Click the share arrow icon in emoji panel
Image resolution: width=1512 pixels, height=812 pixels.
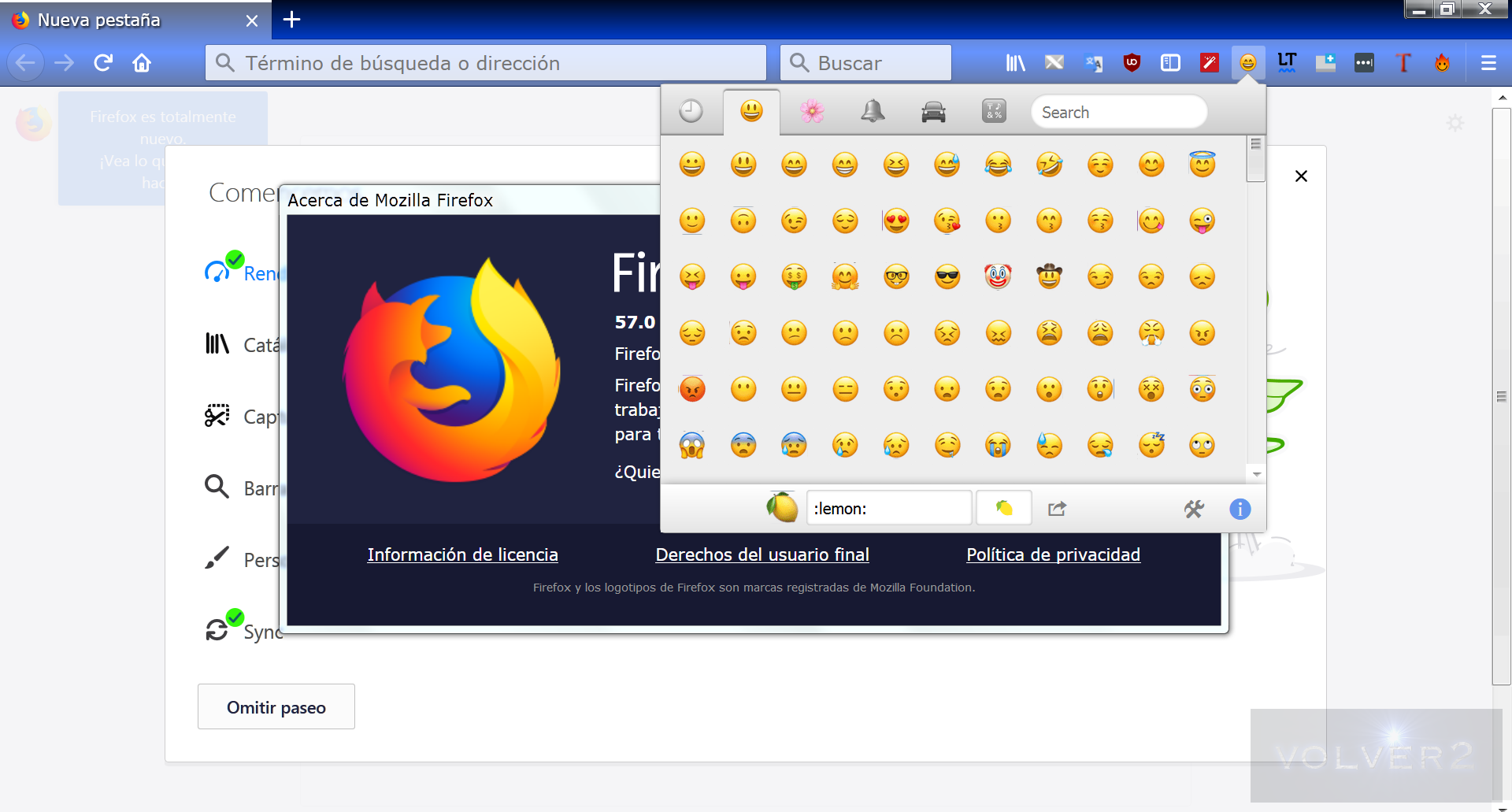click(x=1057, y=509)
